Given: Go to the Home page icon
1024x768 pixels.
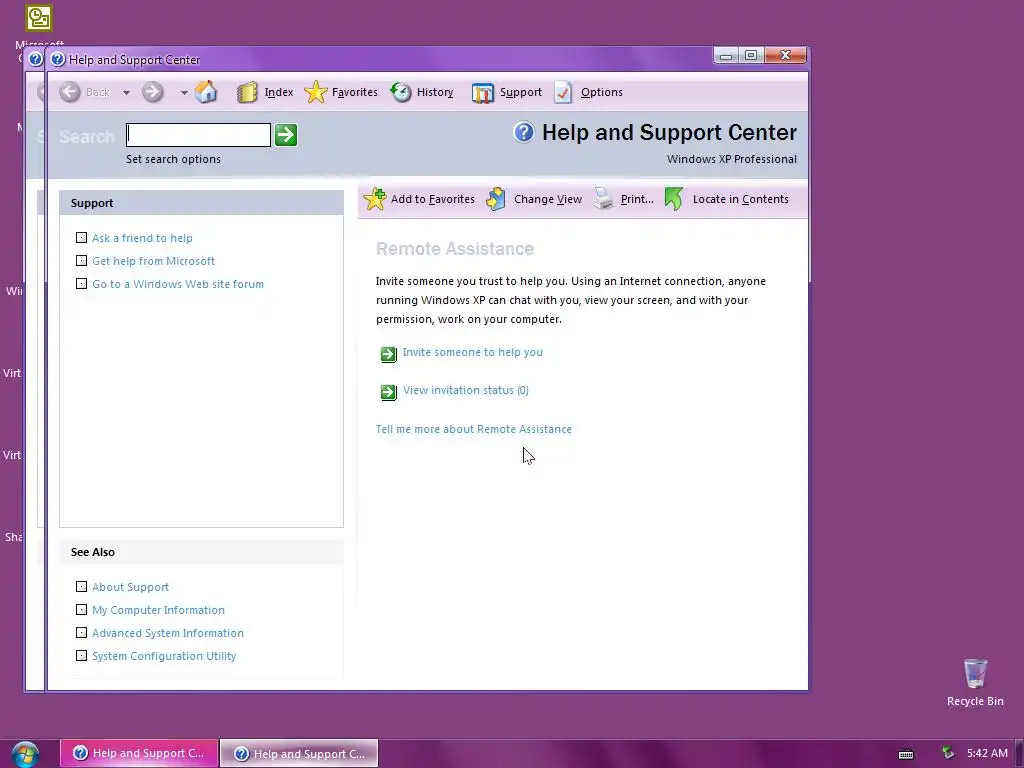Looking at the screenshot, I should click(206, 92).
